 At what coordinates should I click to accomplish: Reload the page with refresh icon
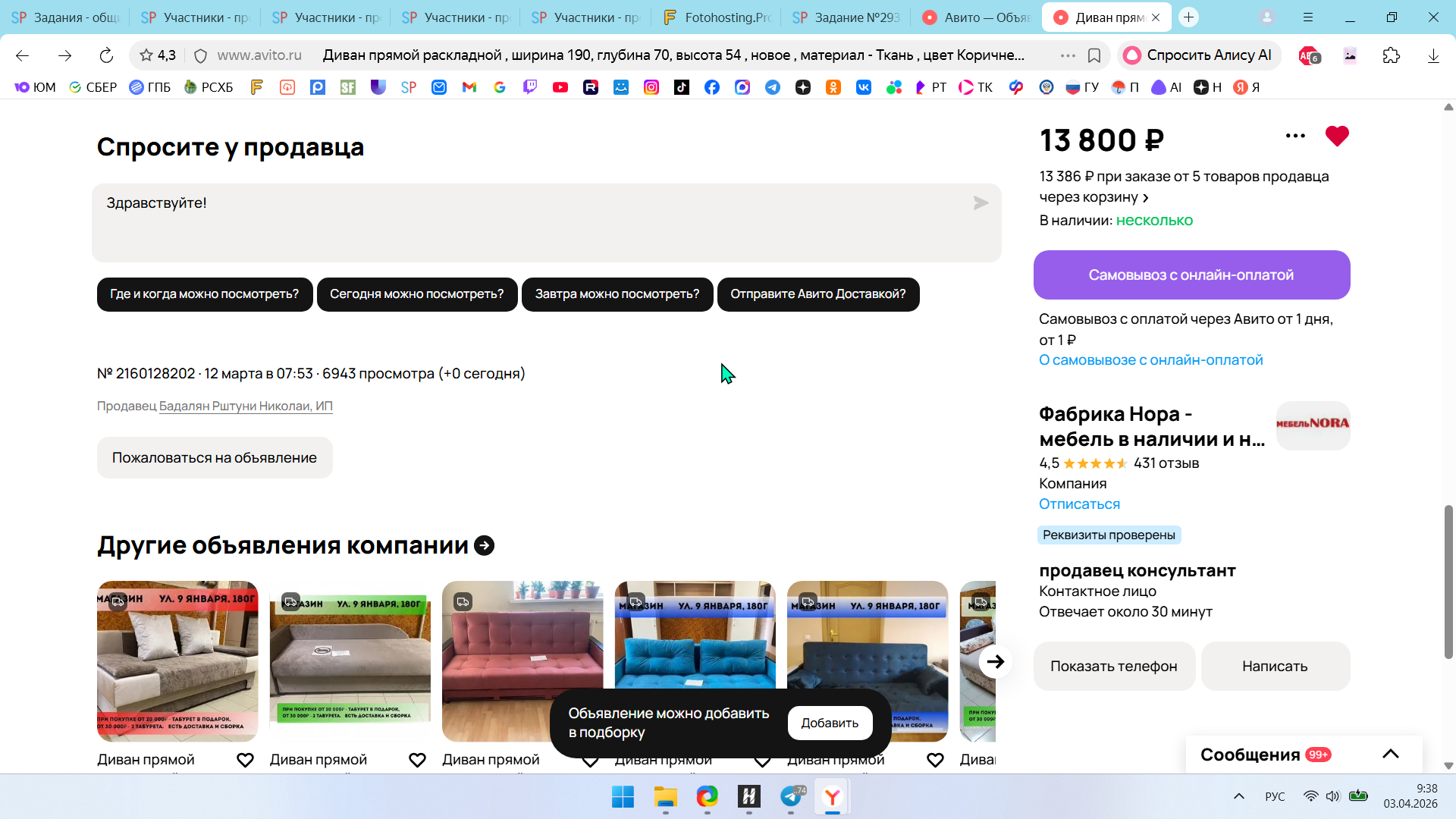(x=106, y=55)
